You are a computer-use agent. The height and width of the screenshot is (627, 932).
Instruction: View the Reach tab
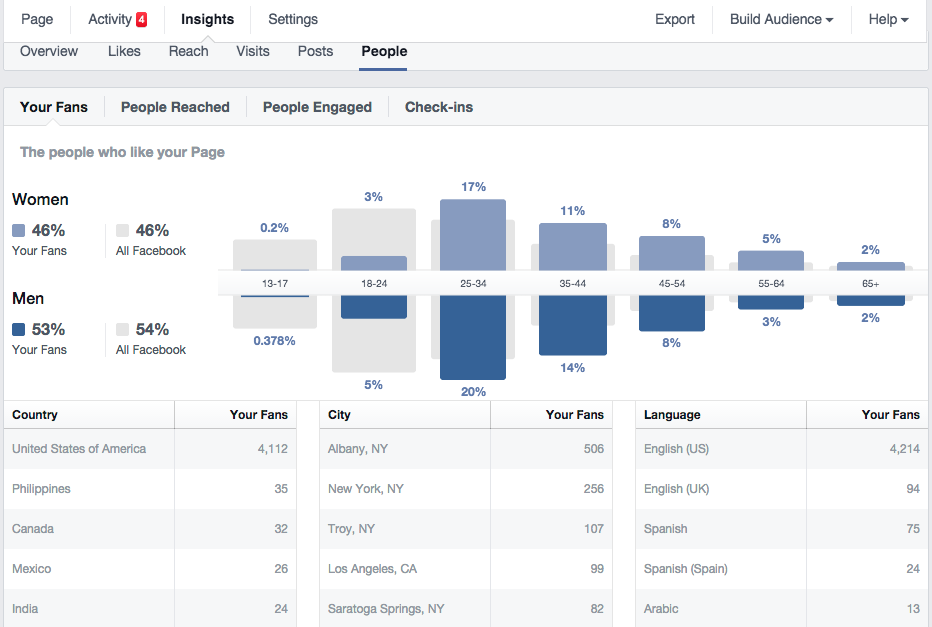tap(188, 51)
